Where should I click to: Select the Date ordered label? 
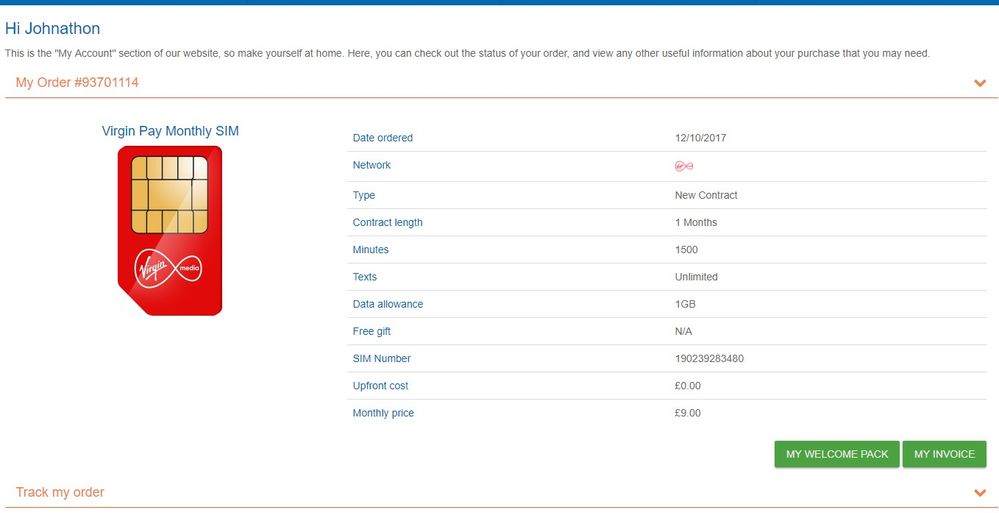[382, 138]
